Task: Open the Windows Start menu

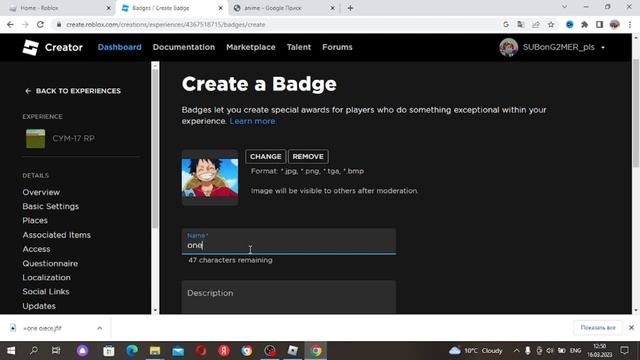Action: coord(11,351)
